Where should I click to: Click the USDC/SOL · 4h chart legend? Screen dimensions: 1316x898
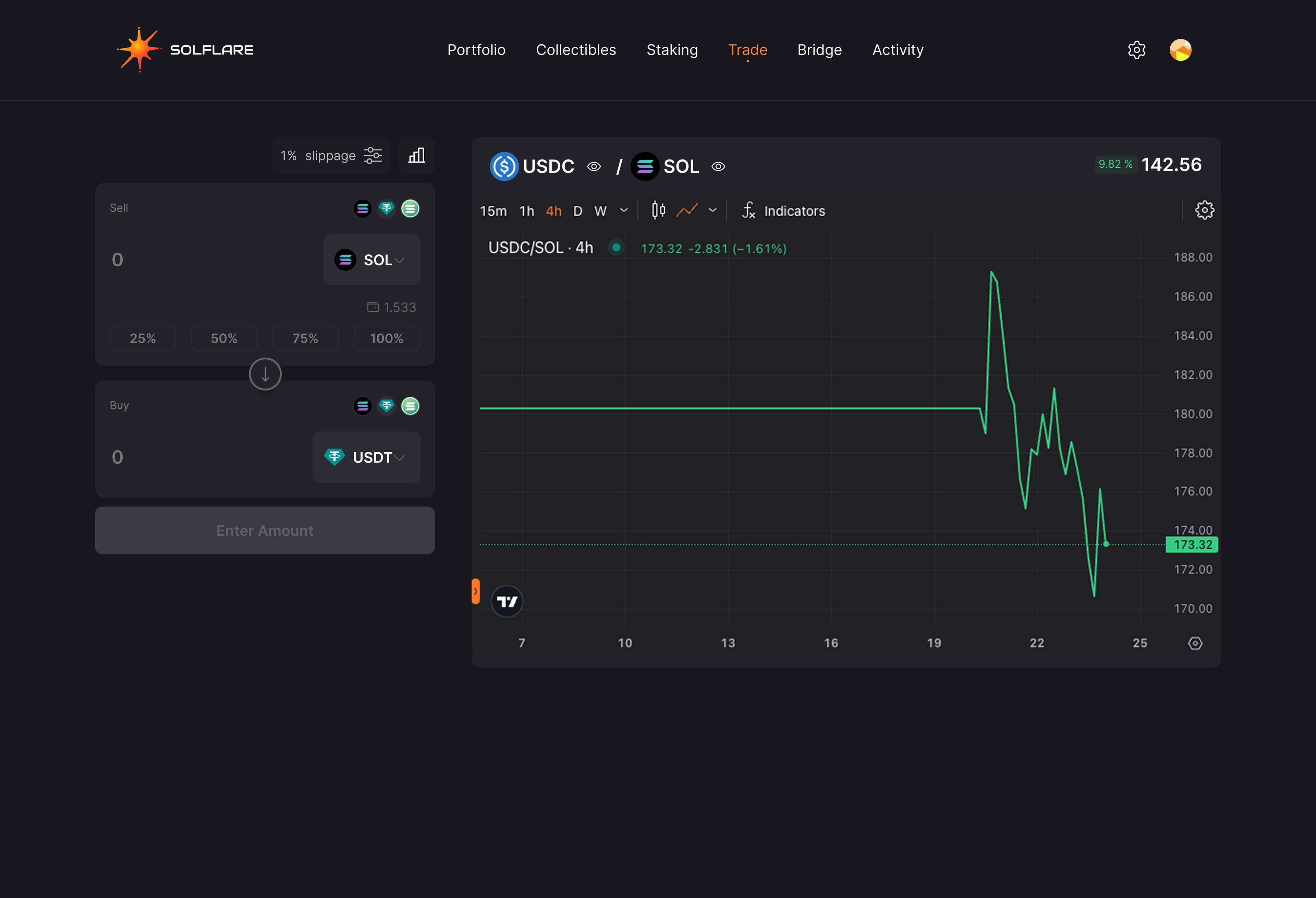[x=540, y=248]
